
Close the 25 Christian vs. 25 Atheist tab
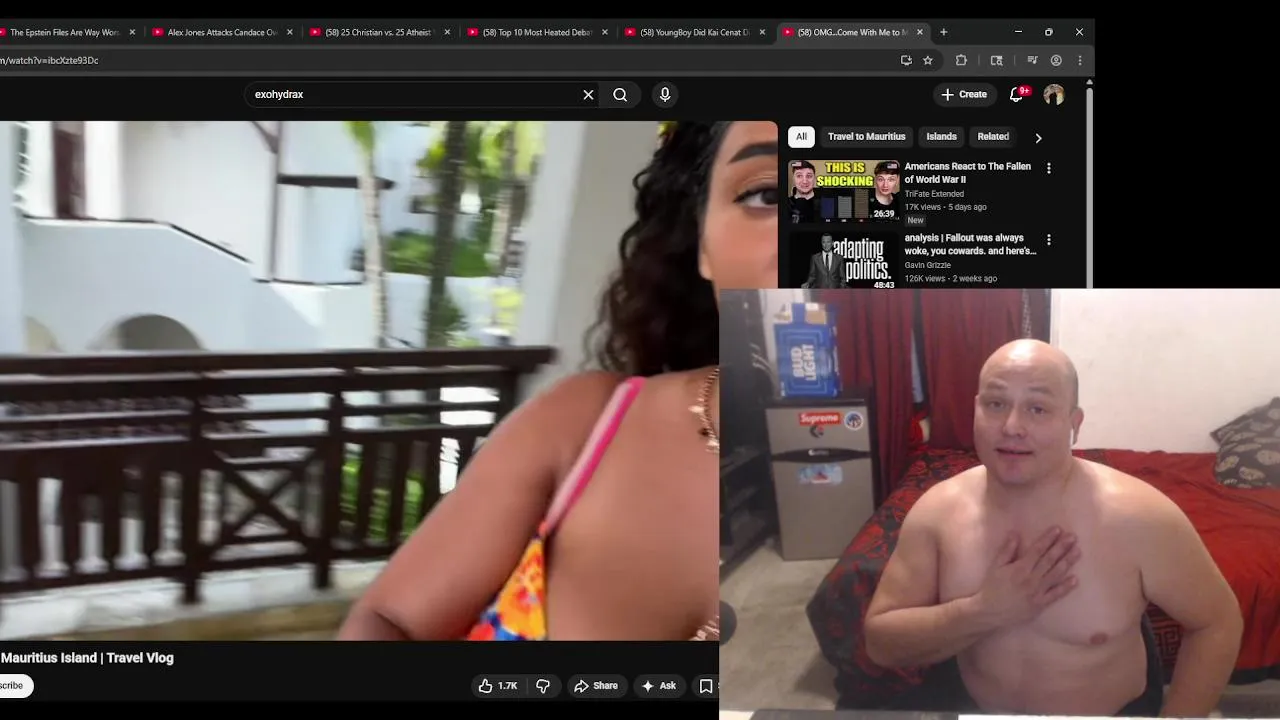(x=447, y=32)
